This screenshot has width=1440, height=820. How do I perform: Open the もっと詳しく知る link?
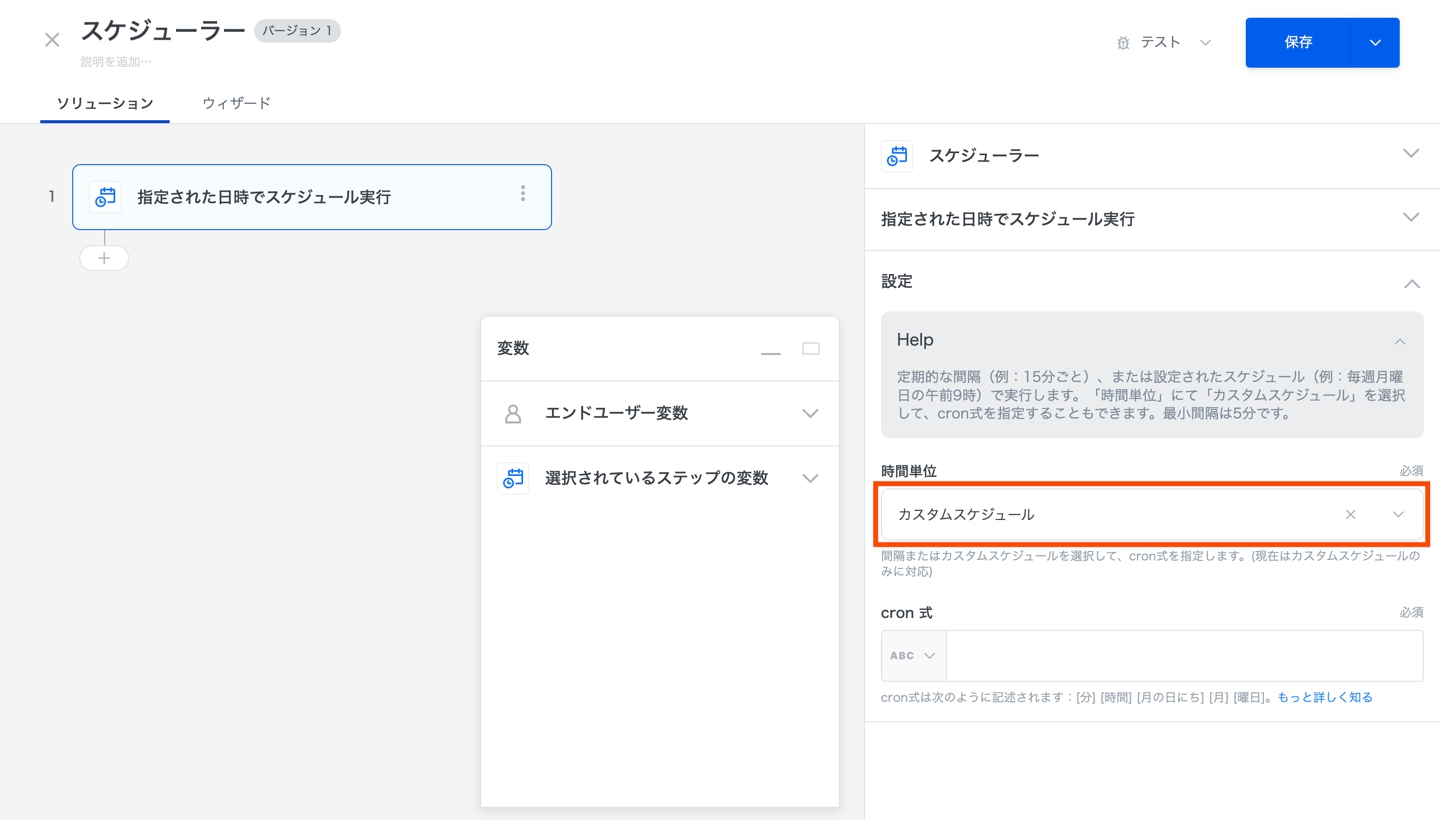coord(1325,698)
